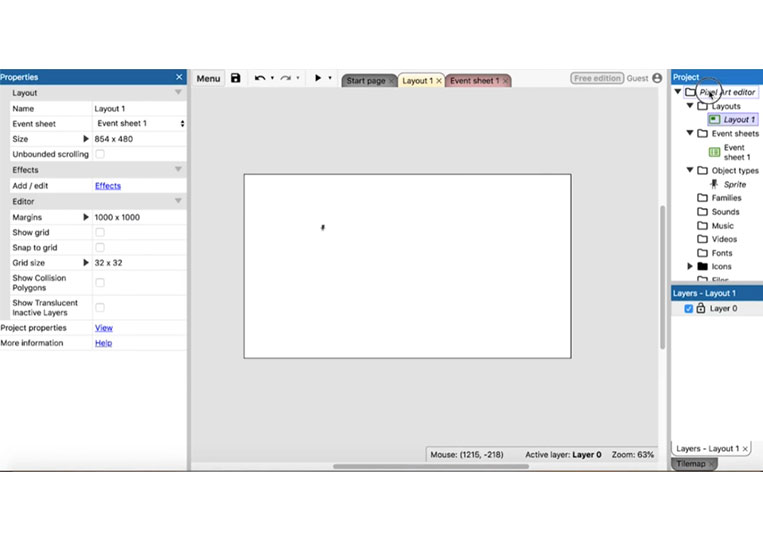The width and height of the screenshot is (763, 541).
Task: Click the Layout 1 layout icon
Action: point(714,119)
